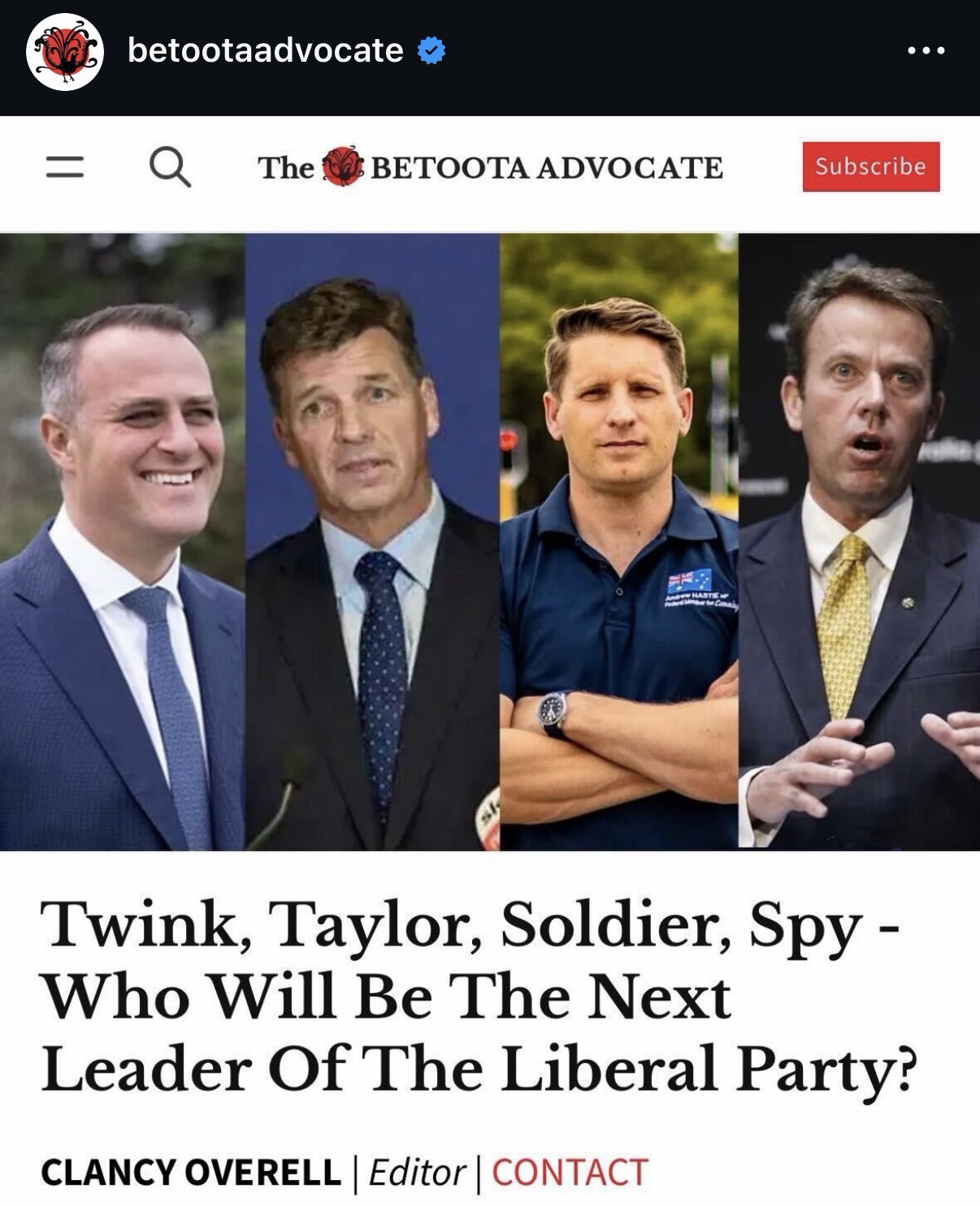Open the betootaadvocate profile avatar
This screenshot has width=980, height=1206.
(x=65, y=50)
